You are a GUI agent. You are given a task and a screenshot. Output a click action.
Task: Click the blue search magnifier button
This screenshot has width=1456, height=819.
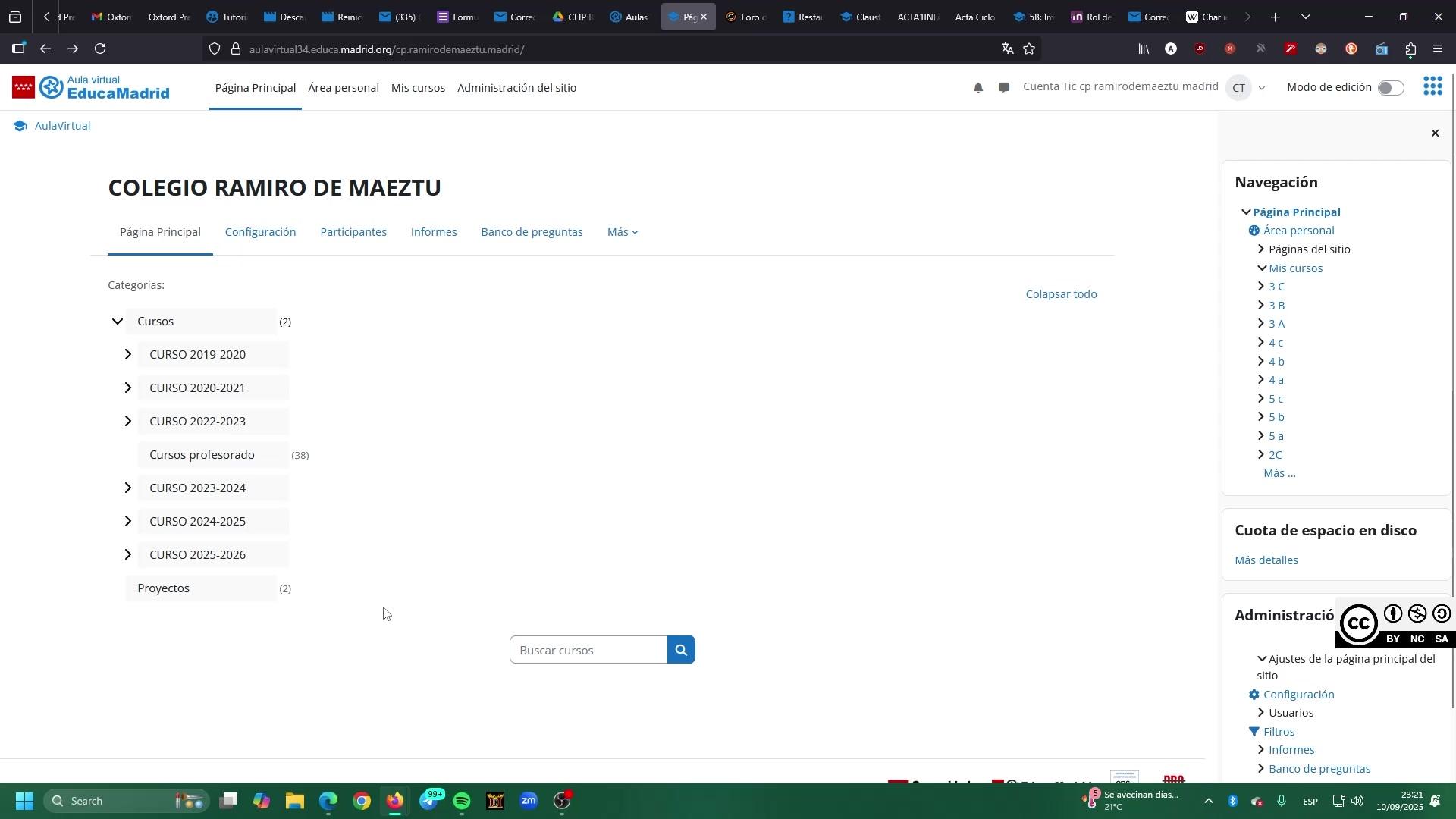681,650
